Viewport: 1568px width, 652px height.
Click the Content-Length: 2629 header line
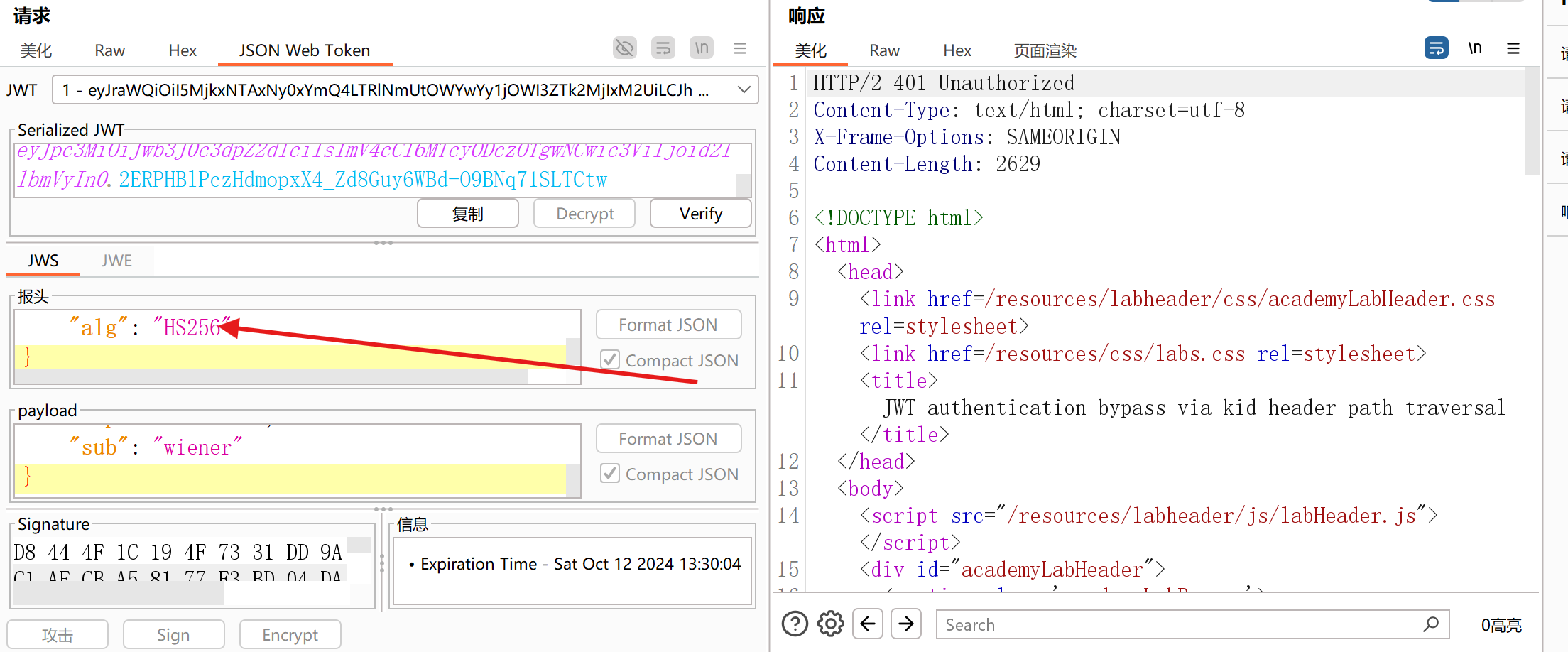(x=927, y=164)
